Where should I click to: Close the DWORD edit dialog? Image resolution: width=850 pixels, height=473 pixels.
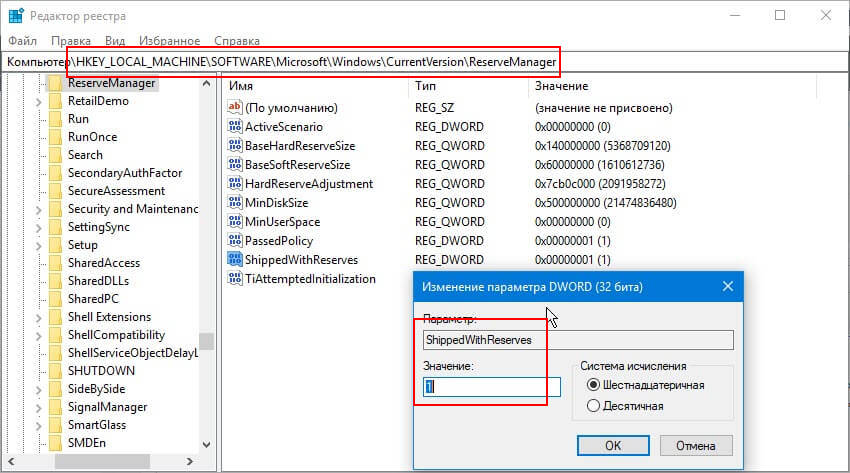pyautogui.click(x=728, y=286)
